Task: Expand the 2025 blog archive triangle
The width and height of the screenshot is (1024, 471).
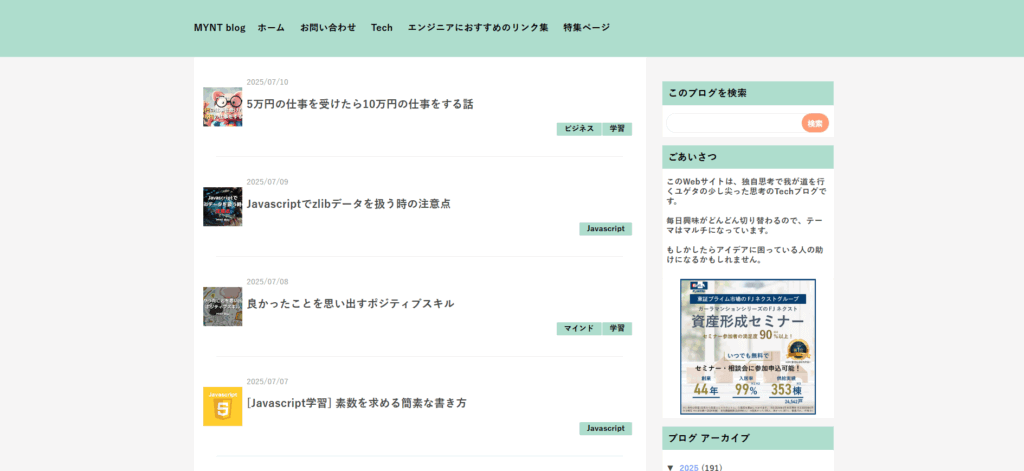Action: [670, 467]
